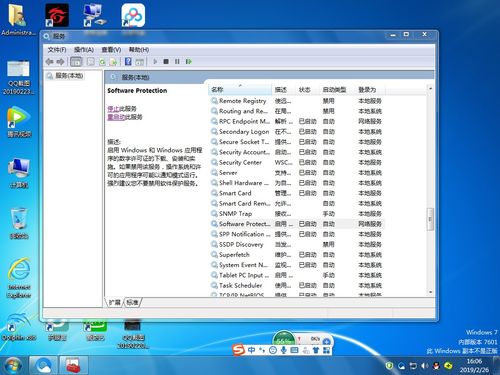Image resolution: width=500 pixels, height=375 pixels.
Task: Select the SPP Notification service row
Action: pos(297,234)
